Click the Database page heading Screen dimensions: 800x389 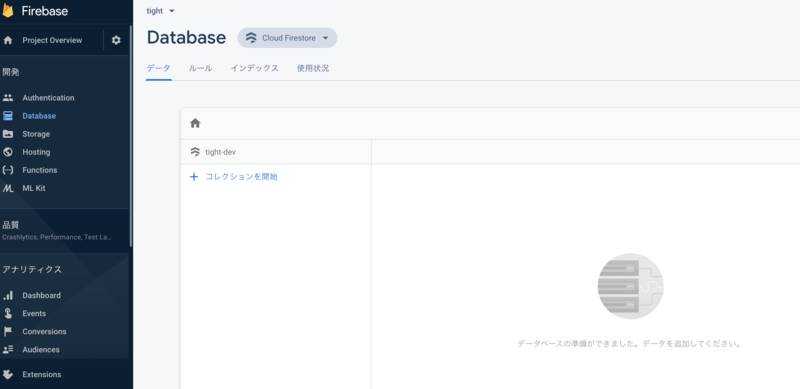[x=186, y=38]
